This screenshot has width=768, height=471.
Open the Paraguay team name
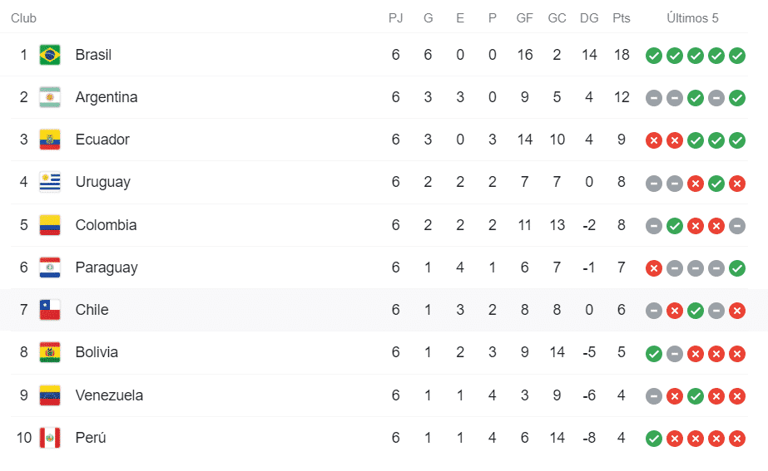coord(106,268)
